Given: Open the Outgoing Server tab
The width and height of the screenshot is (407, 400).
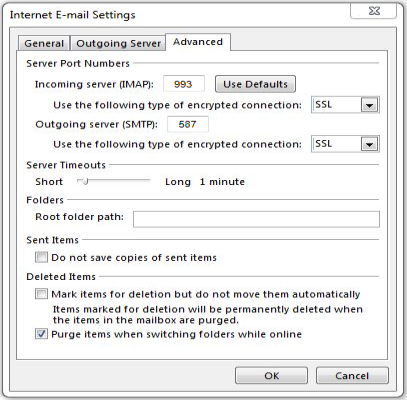Looking at the screenshot, I should (118, 43).
